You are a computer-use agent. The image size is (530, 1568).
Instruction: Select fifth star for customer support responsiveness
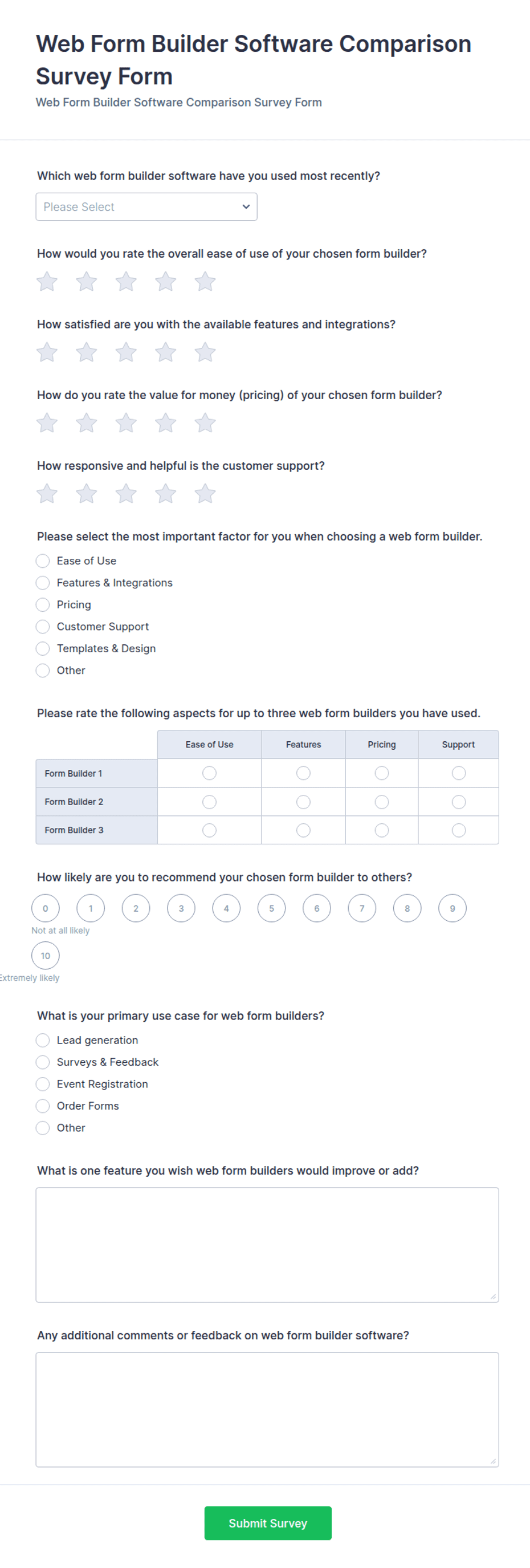[205, 493]
